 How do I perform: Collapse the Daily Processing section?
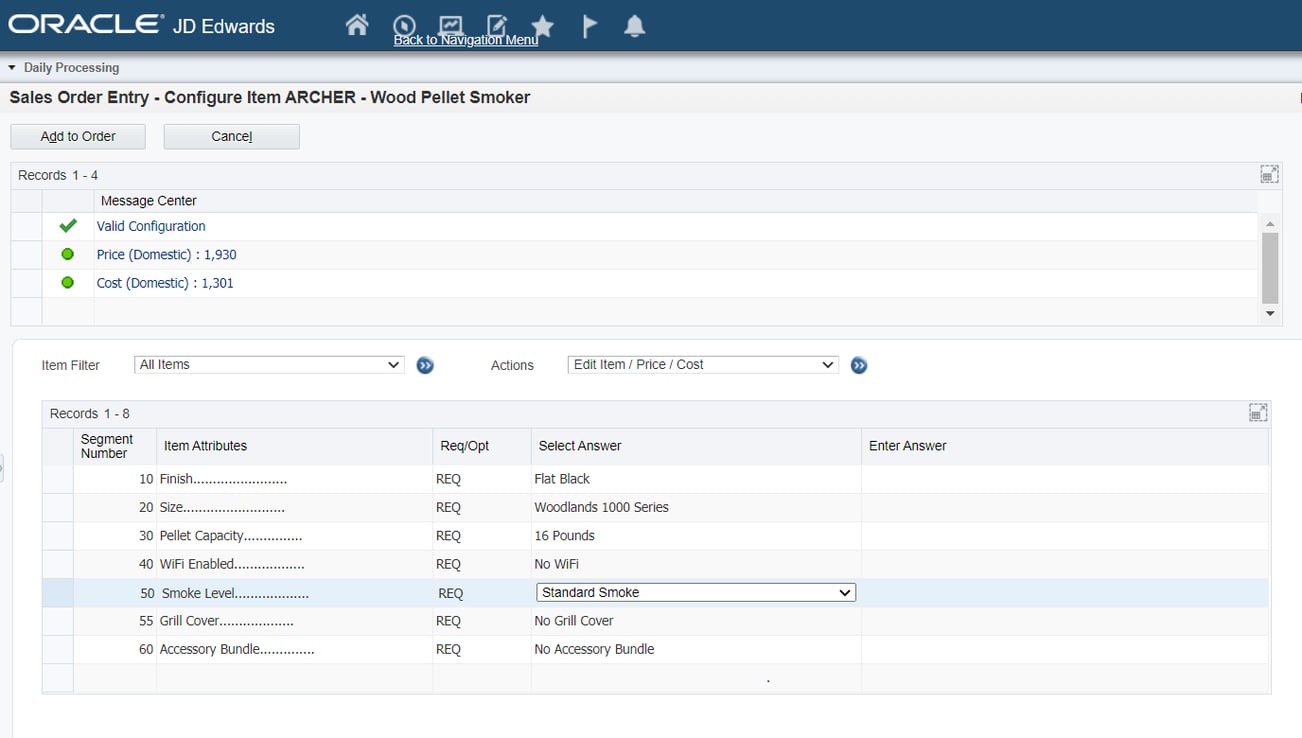click(9, 67)
